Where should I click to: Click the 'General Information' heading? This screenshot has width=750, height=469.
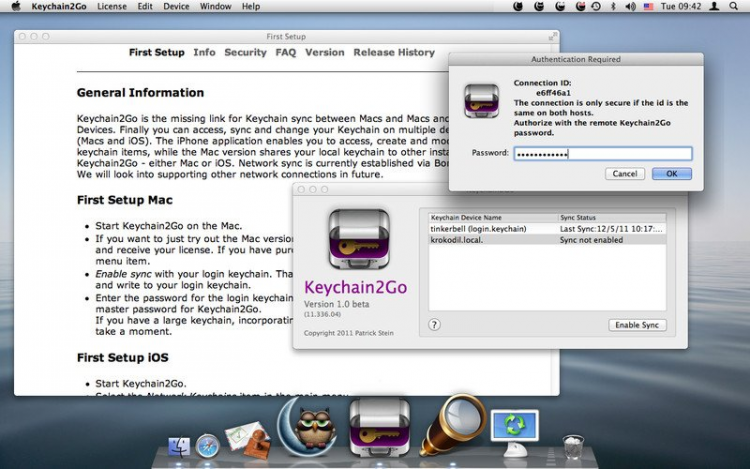pos(141,93)
